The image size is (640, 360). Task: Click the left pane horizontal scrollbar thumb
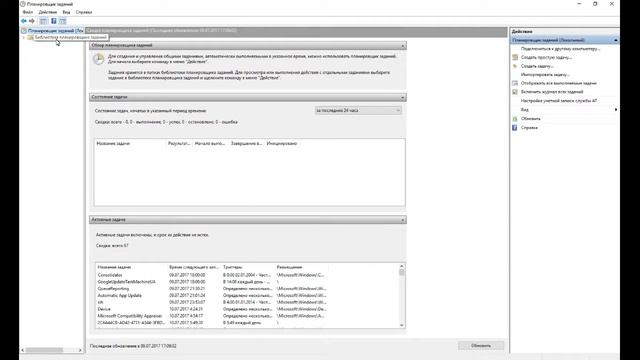click(x=44, y=350)
